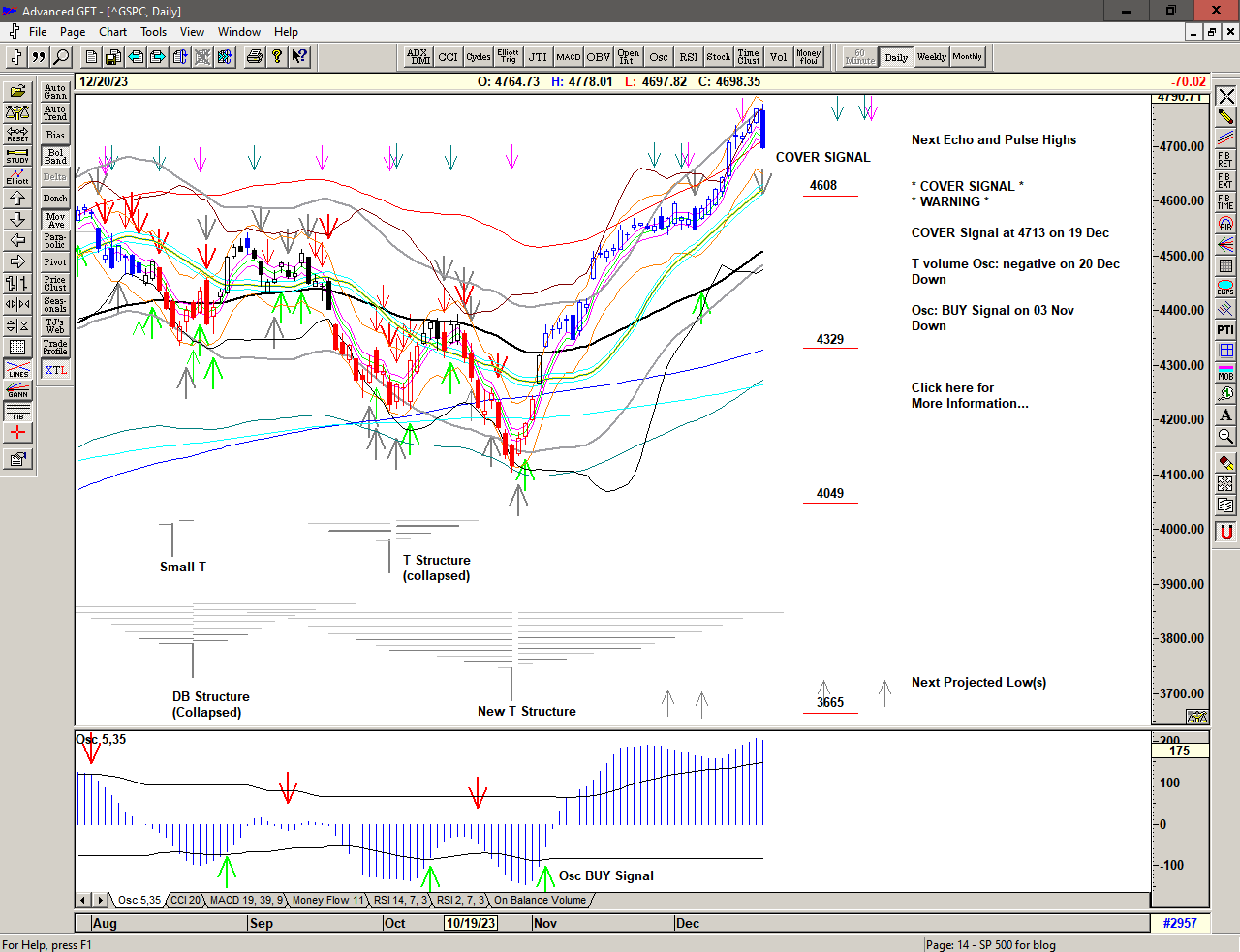Switch chart to Weekly timeframe

(931, 57)
